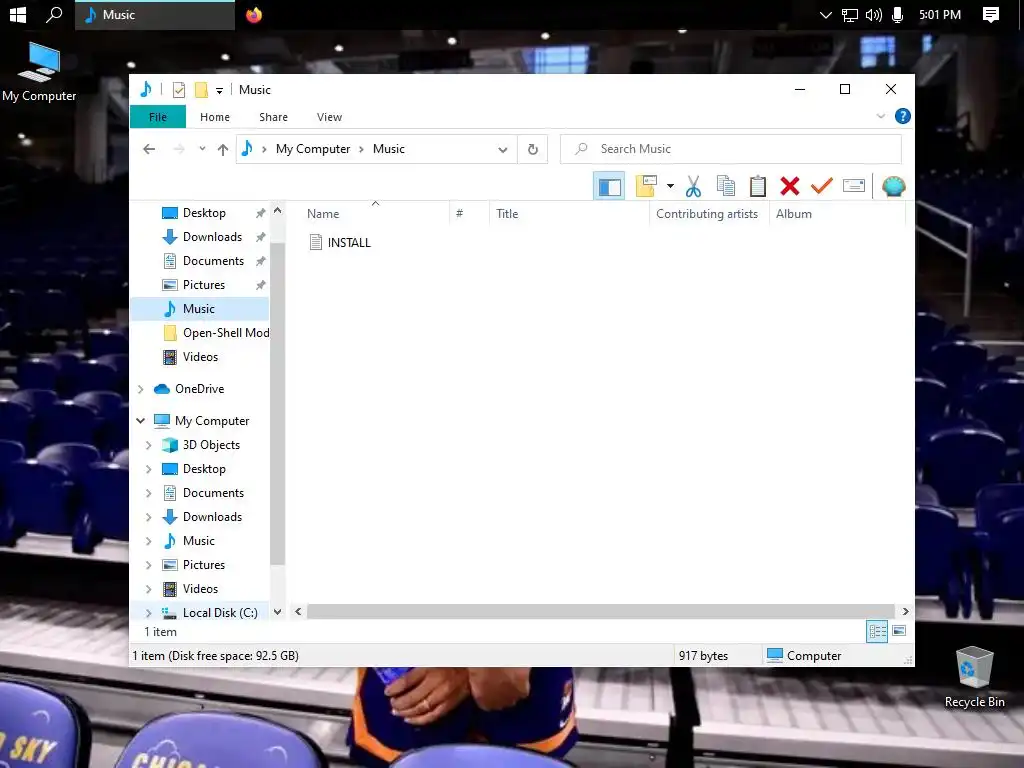Open the Customize Quick Access Toolbar dropdown
Screen dimensions: 1024x768
coord(219,91)
